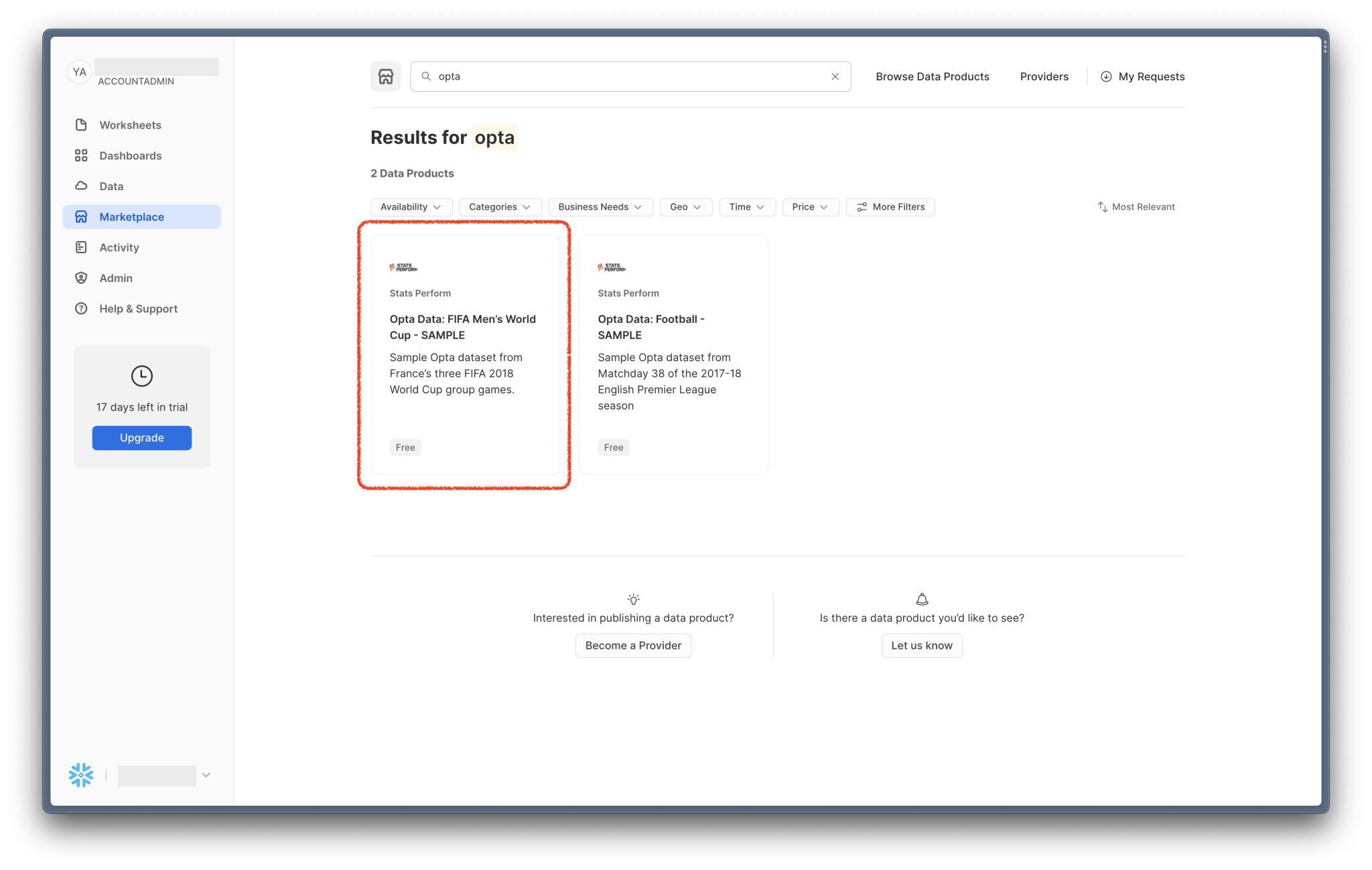Open the Data section cloud icon
This screenshot has height=870, width=1372.
pyautogui.click(x=81, y=186)
